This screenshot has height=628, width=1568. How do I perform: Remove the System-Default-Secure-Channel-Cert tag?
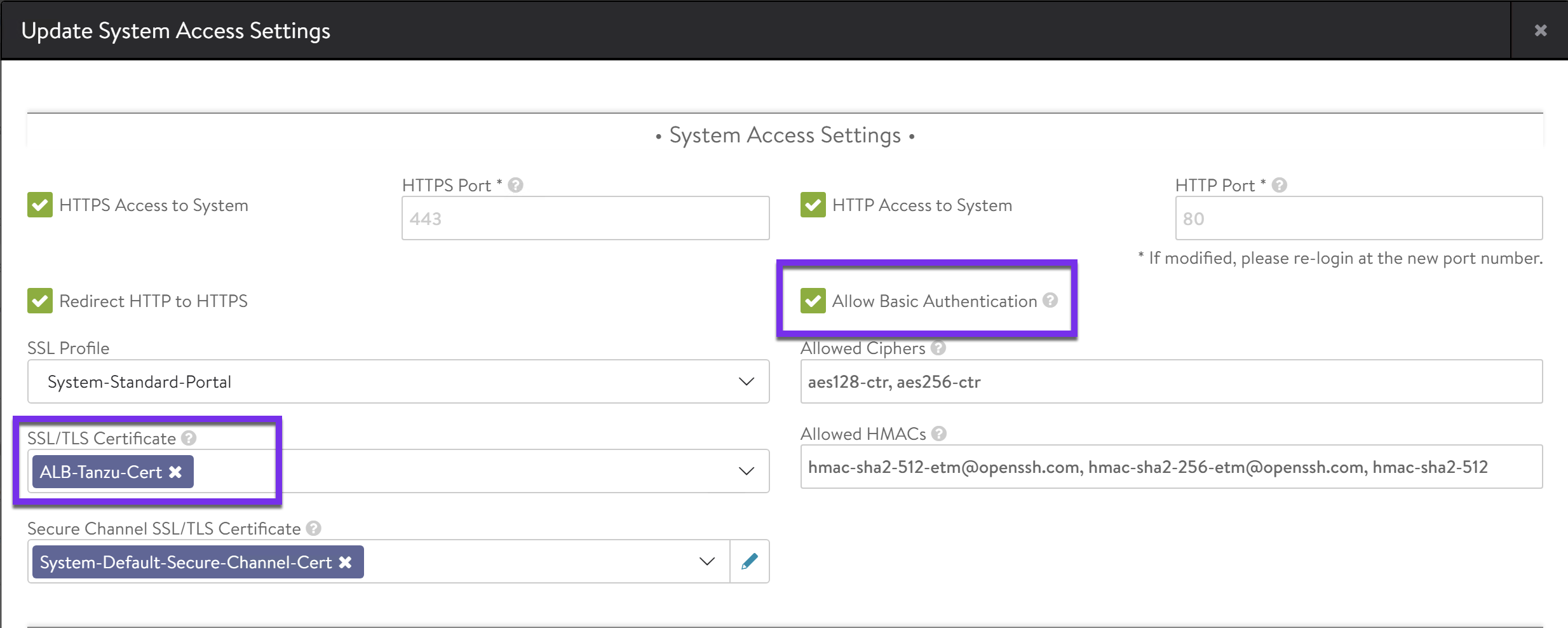coord(345,562)
